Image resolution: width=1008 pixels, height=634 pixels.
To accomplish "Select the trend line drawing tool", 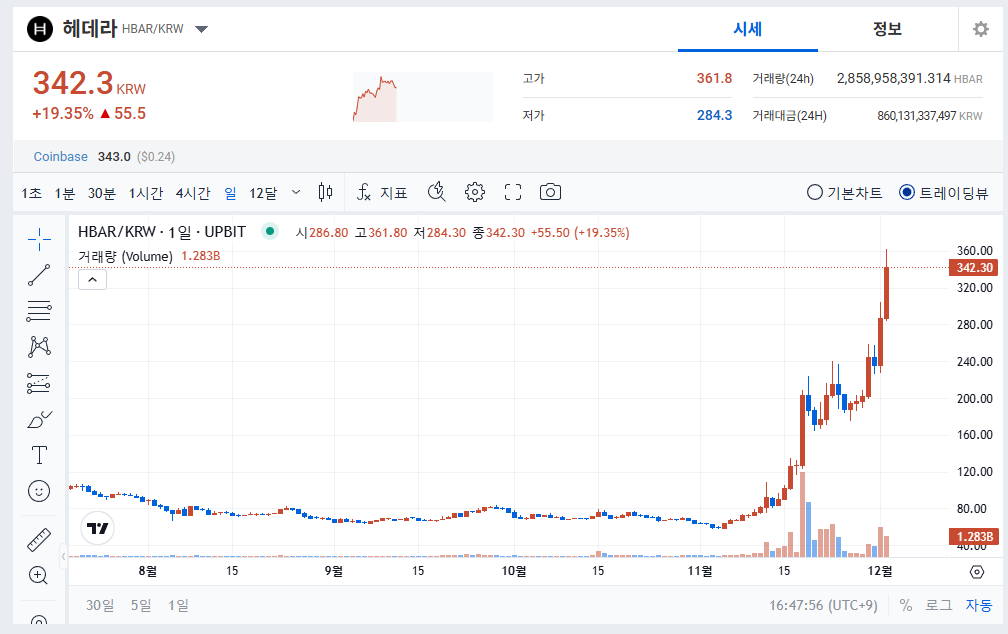I will click(39, 275).
